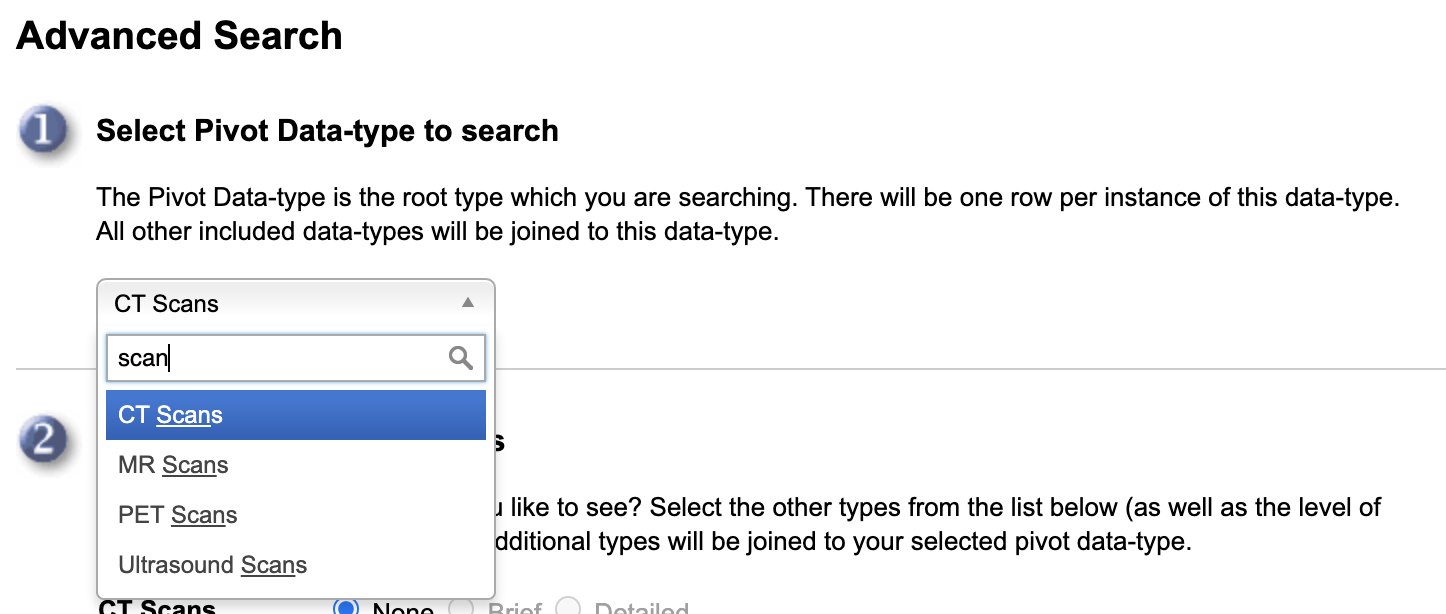Click the "Select Pivot Data-type to search" heading

327,131
